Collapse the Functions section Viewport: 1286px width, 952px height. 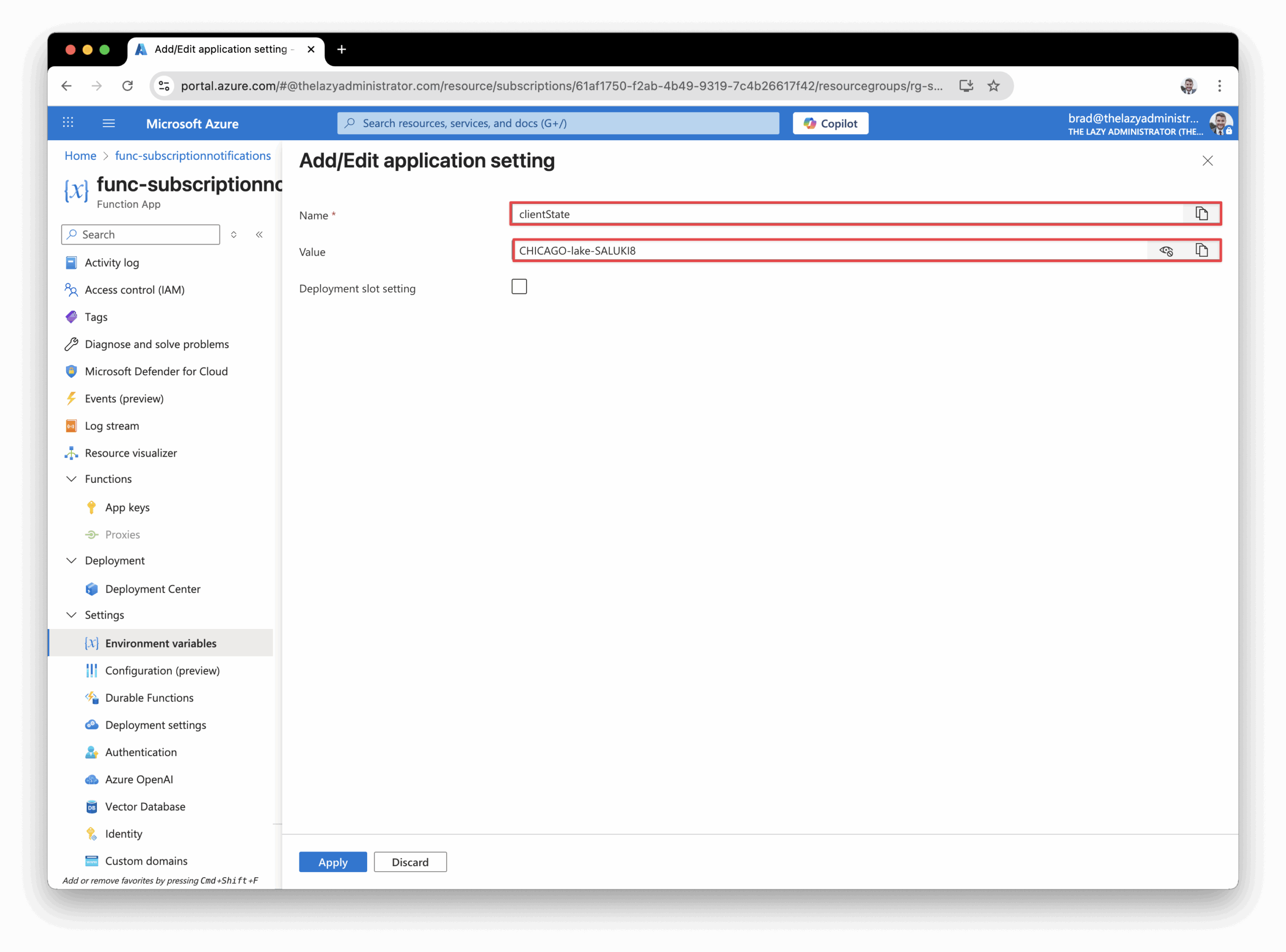(71, 479)
